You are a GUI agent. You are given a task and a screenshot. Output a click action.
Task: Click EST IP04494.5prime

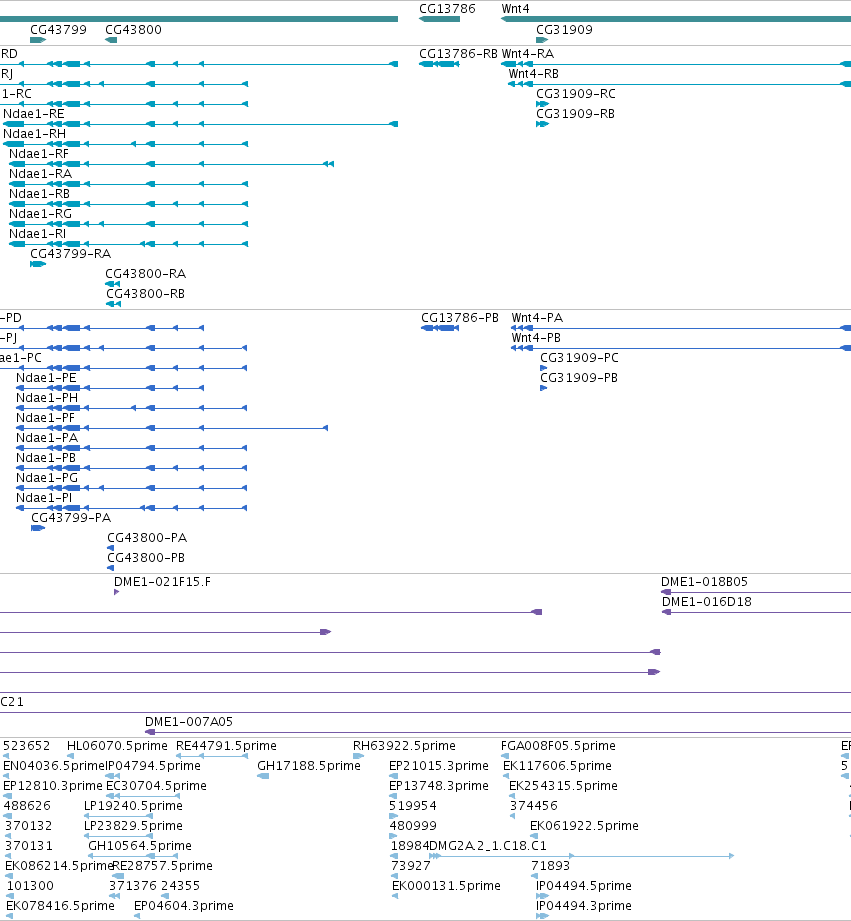click(x=584, y=885)
